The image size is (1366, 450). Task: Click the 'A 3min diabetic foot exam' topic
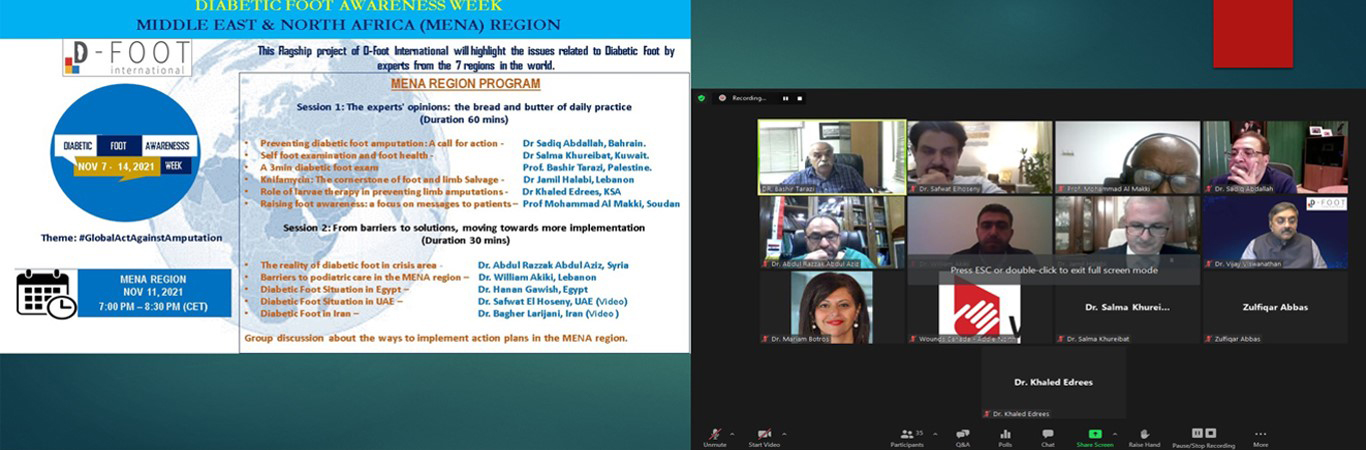coord(318,168)
